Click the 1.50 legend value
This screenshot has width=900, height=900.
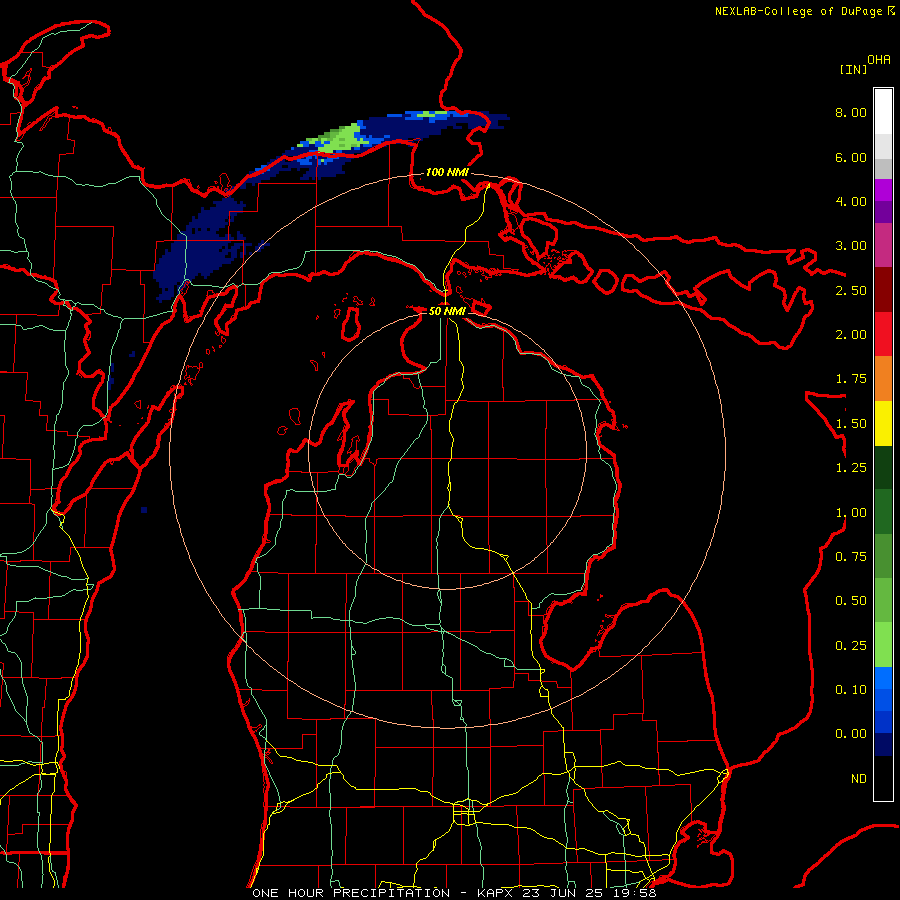pos(851,424)
